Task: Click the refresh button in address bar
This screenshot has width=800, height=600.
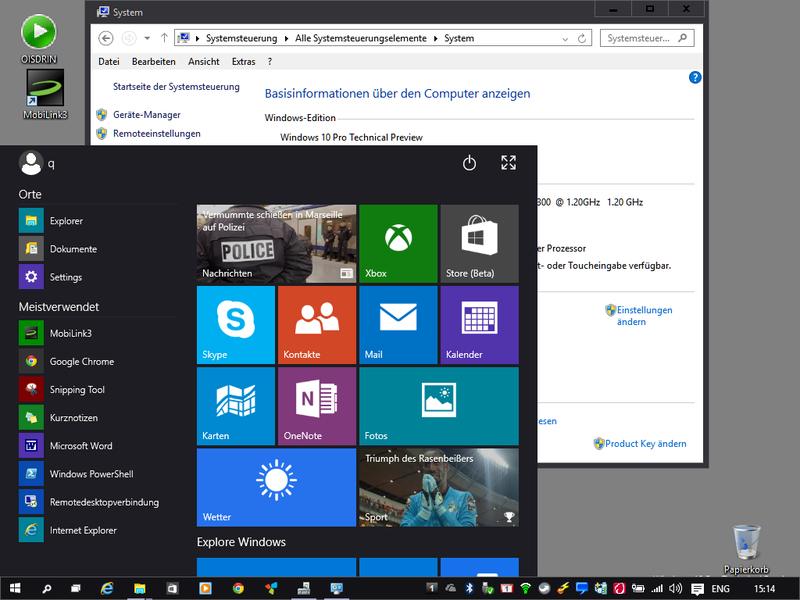Action: click(x=582, y=38)
